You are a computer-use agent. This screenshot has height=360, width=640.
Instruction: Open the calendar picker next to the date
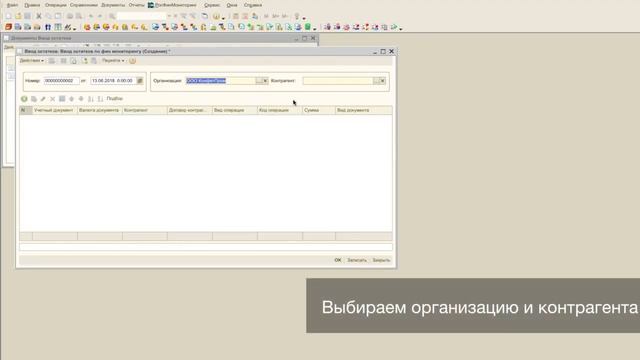point(140,81)
